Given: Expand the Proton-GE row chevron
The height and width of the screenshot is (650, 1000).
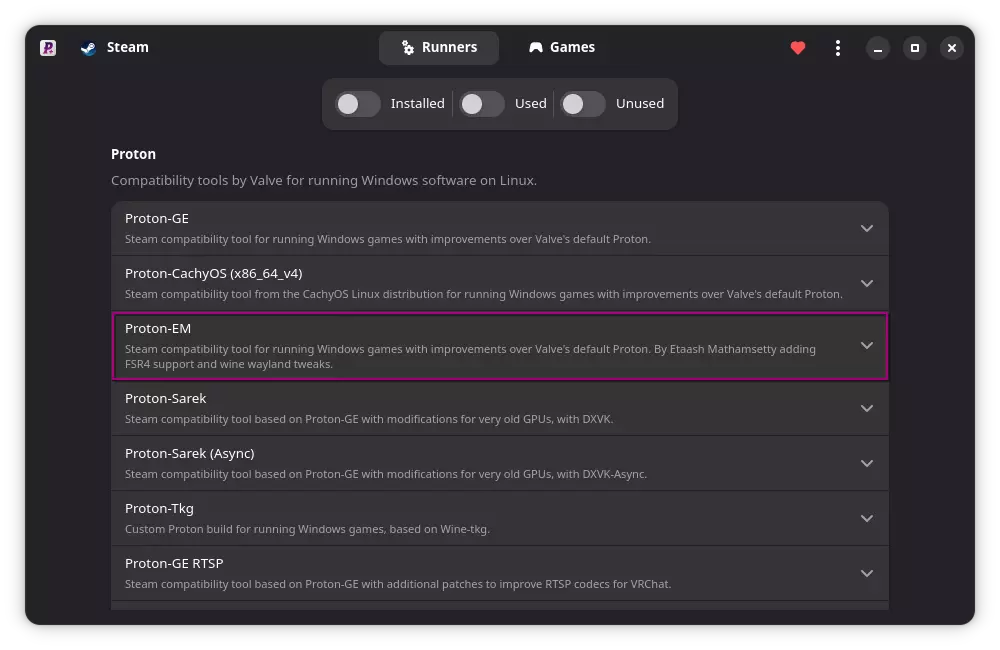Looking at the screenshot, I should (867, 228).
